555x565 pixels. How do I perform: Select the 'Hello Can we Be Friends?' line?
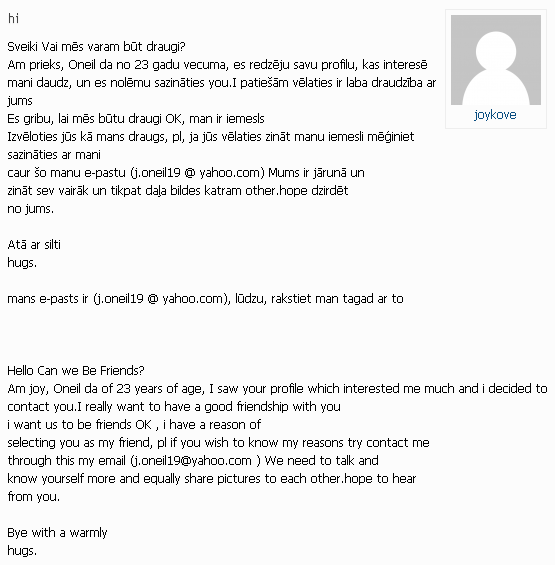pos(76,370)
